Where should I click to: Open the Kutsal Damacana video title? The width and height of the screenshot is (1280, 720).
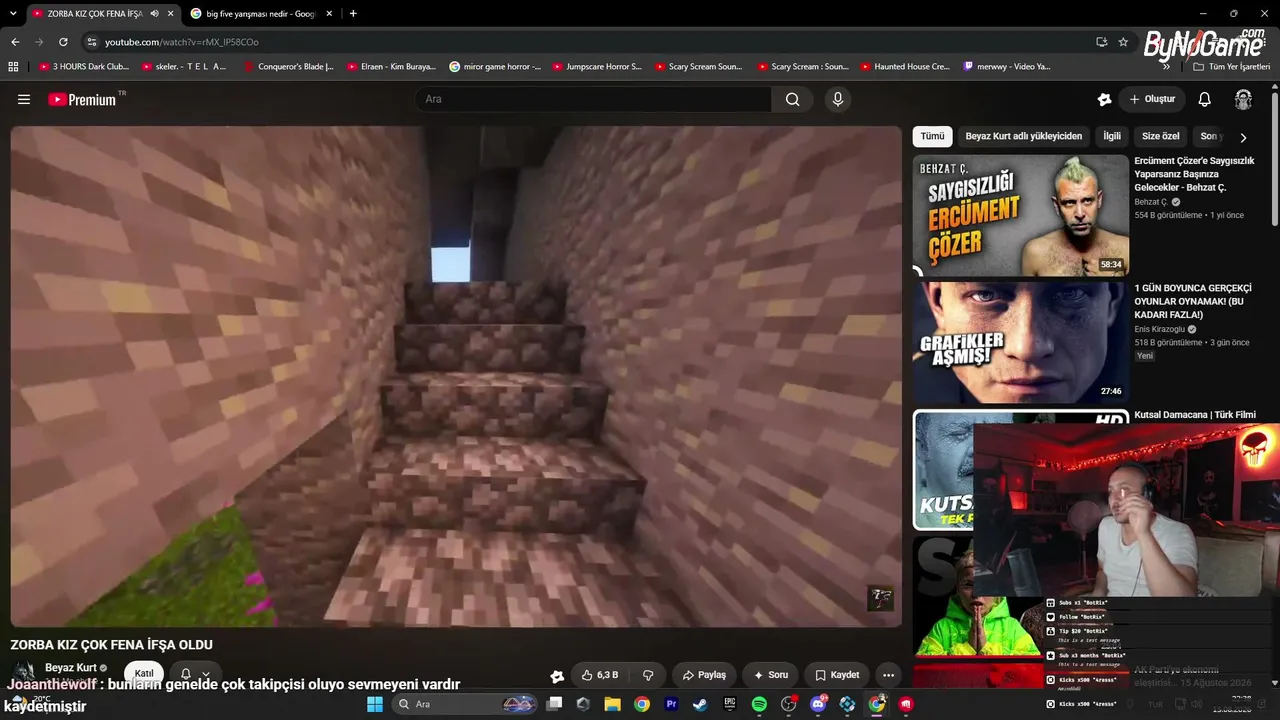(x=1195, y=415)
